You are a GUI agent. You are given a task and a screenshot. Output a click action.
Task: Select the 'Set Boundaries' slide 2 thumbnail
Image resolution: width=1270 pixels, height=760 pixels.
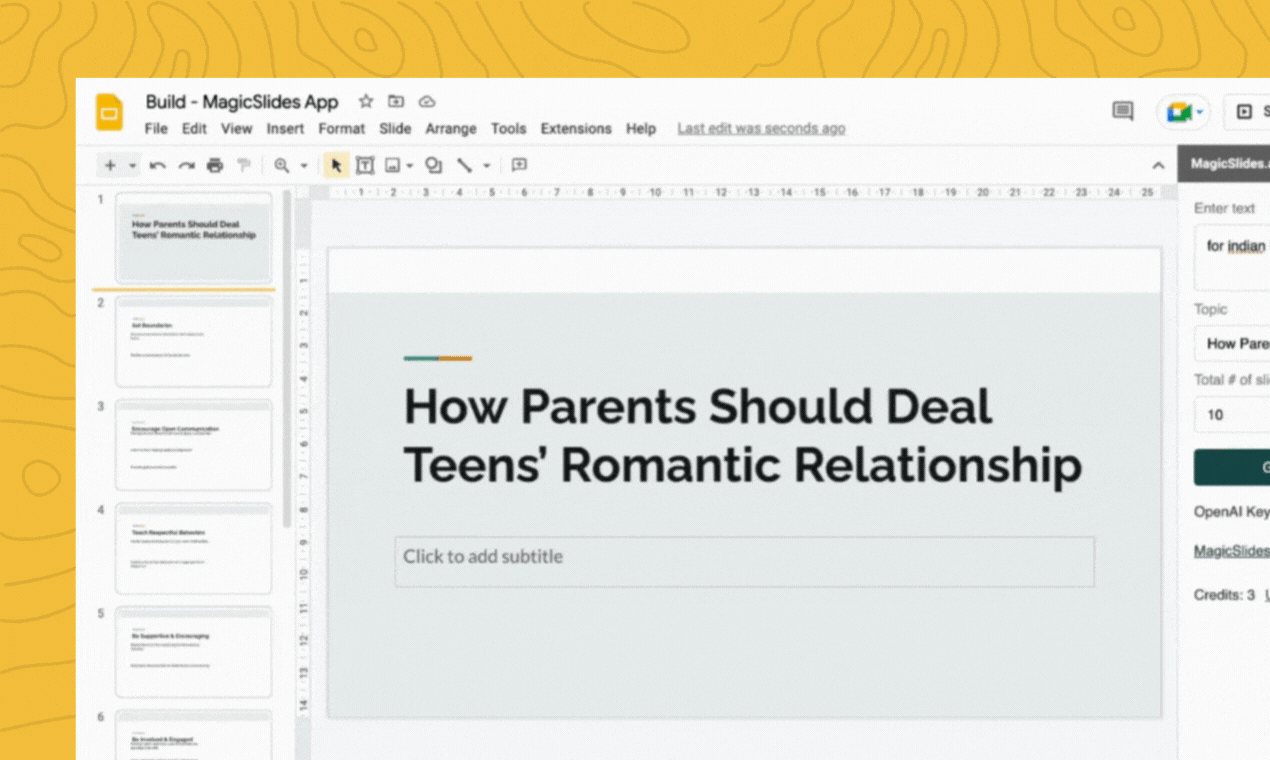click(x=193, y=341)
